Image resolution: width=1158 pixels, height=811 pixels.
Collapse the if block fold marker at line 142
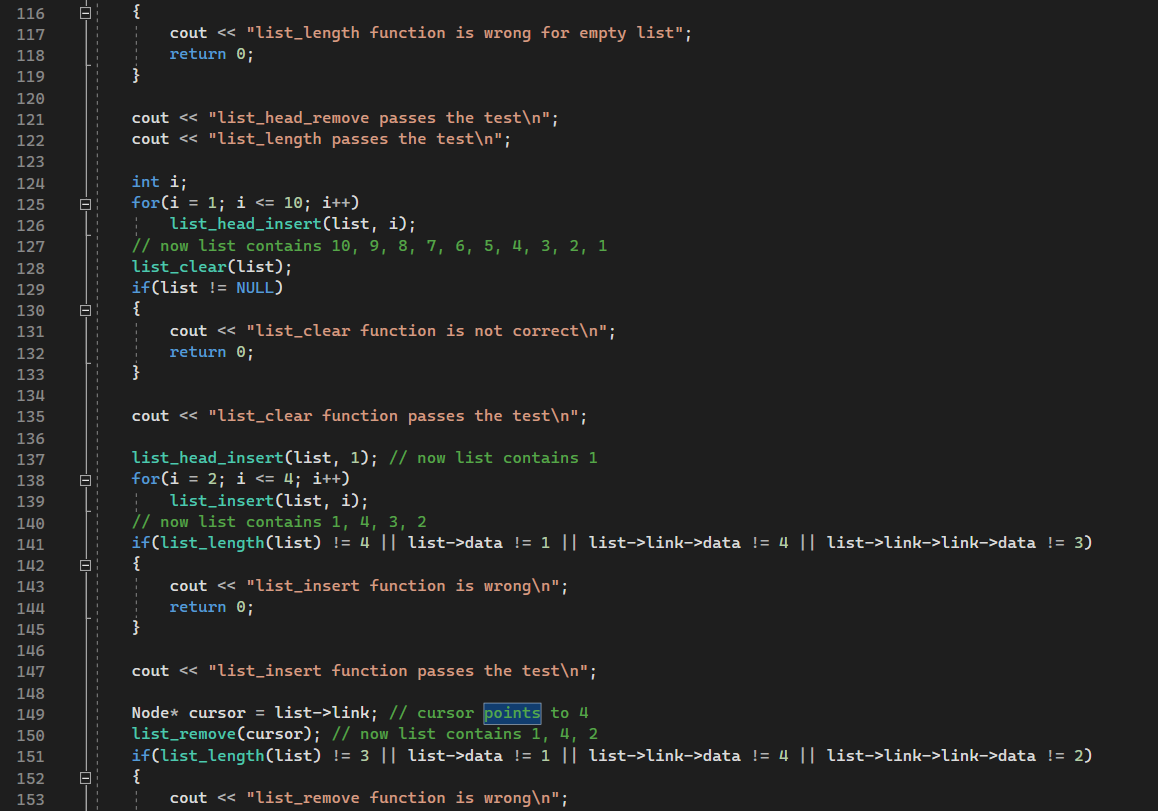point(85,565)
